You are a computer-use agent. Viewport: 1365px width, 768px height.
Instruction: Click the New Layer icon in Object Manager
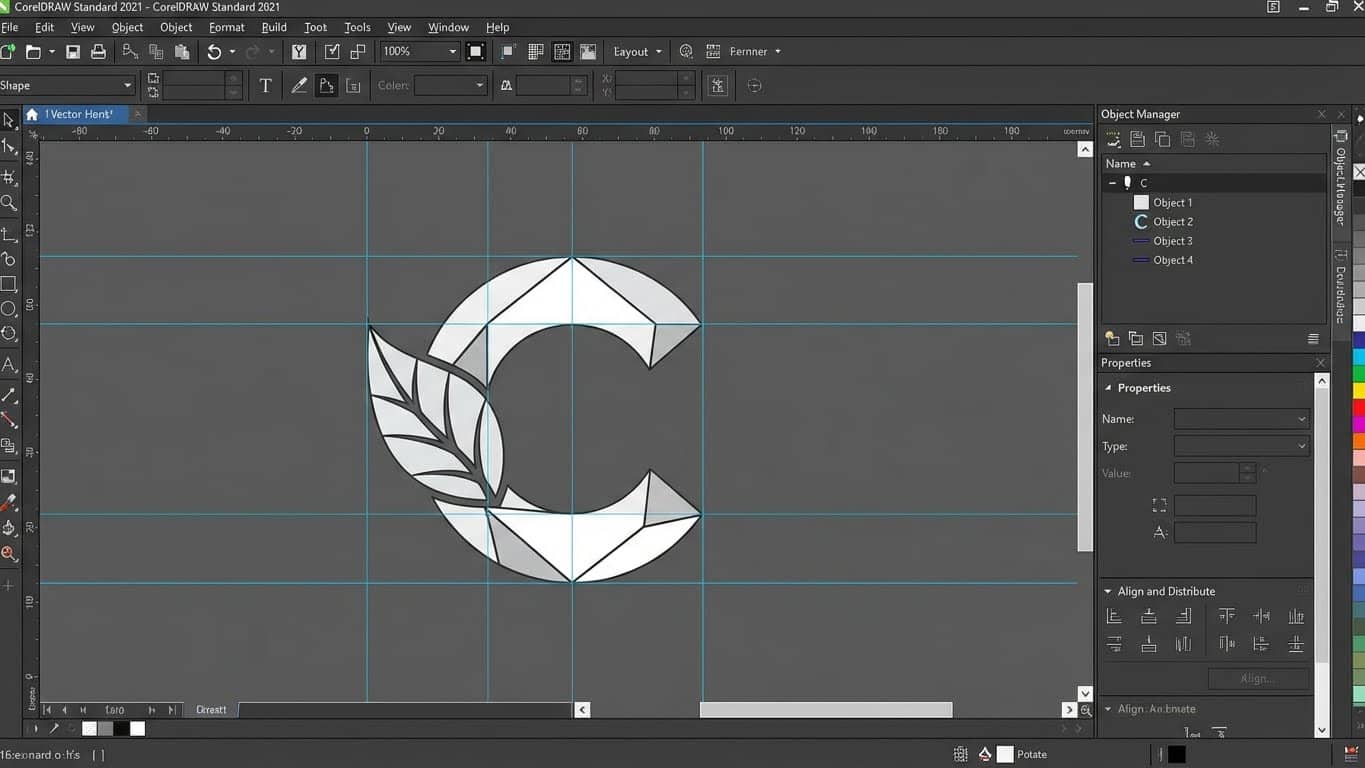[x=1111, y=338]
